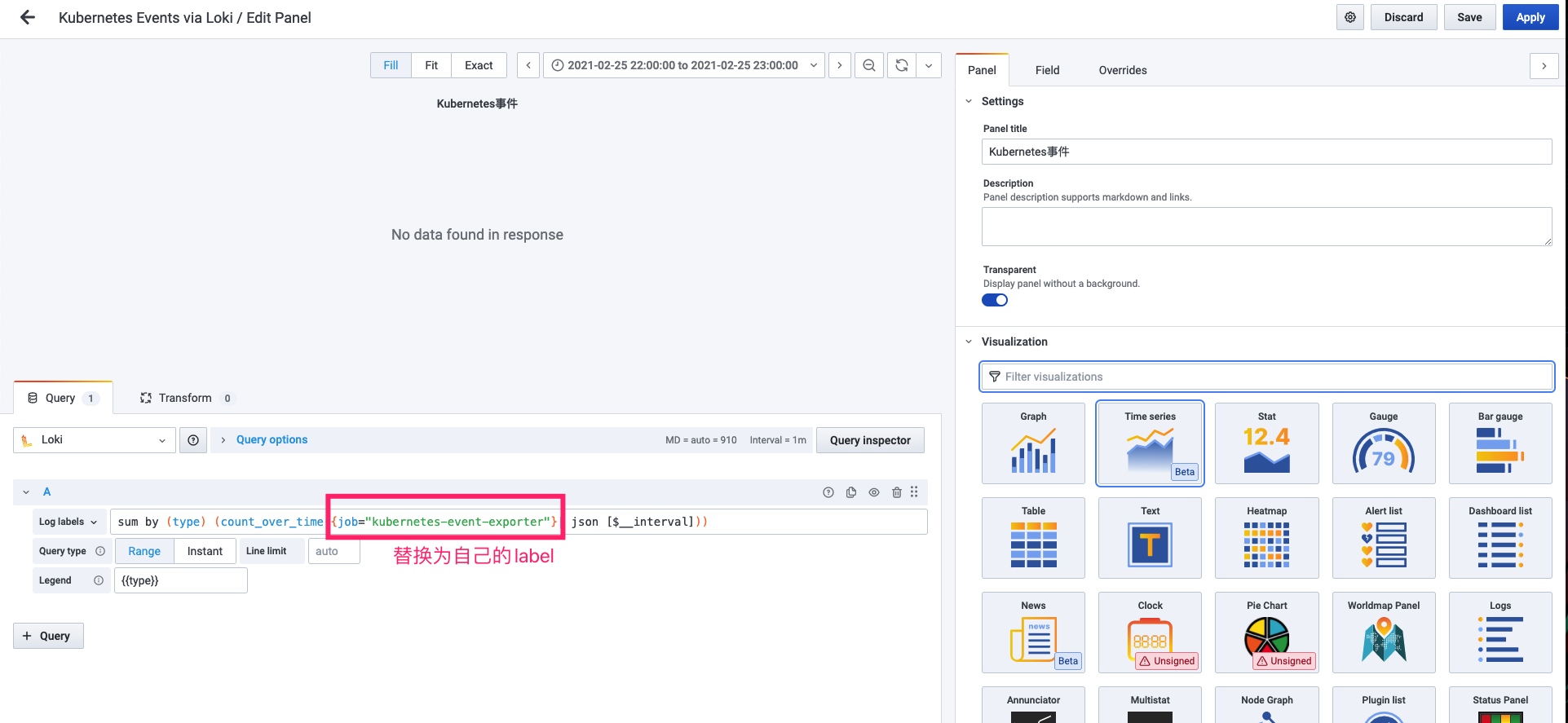Screen dimensions: 1568x723
Task: Focus Line limit auto input
Action: tap(334, 551)
